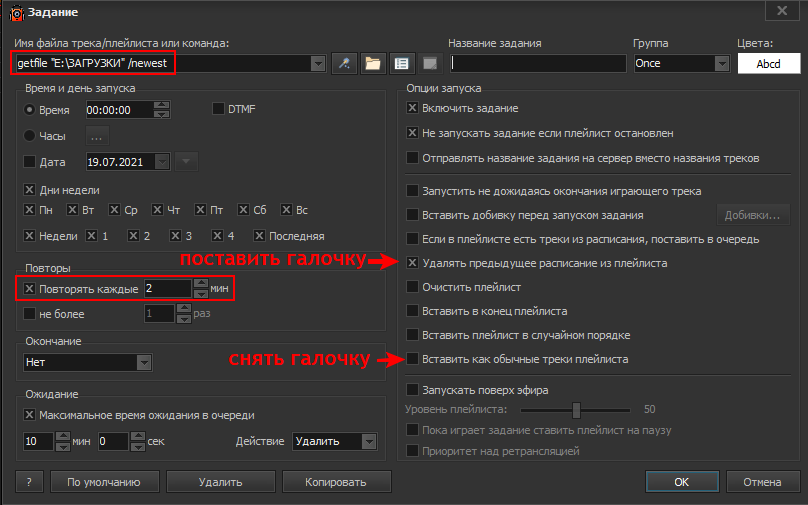Viewport: 808px width, 505px height.
Task: Click the '?' help button
Action: [29, 481]
